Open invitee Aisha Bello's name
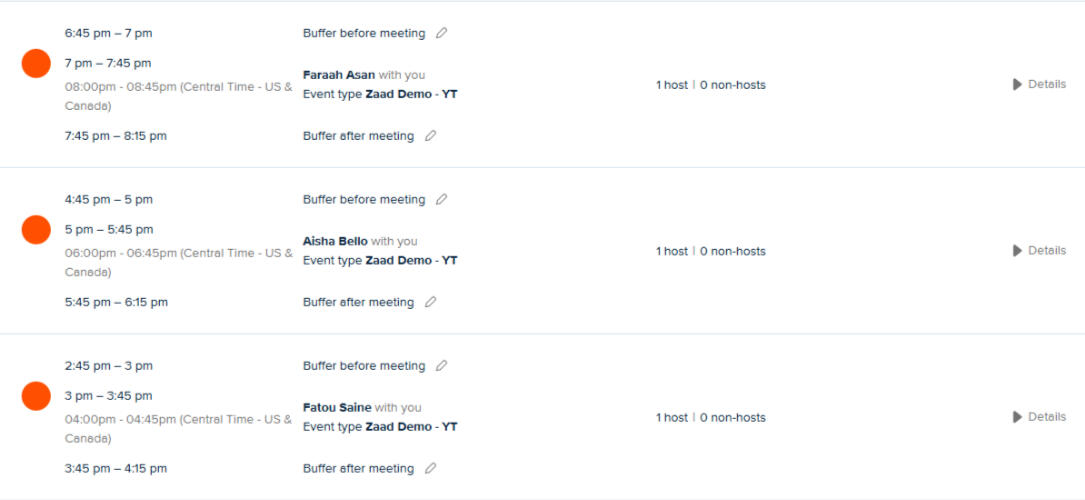 [x=335, y=241]
